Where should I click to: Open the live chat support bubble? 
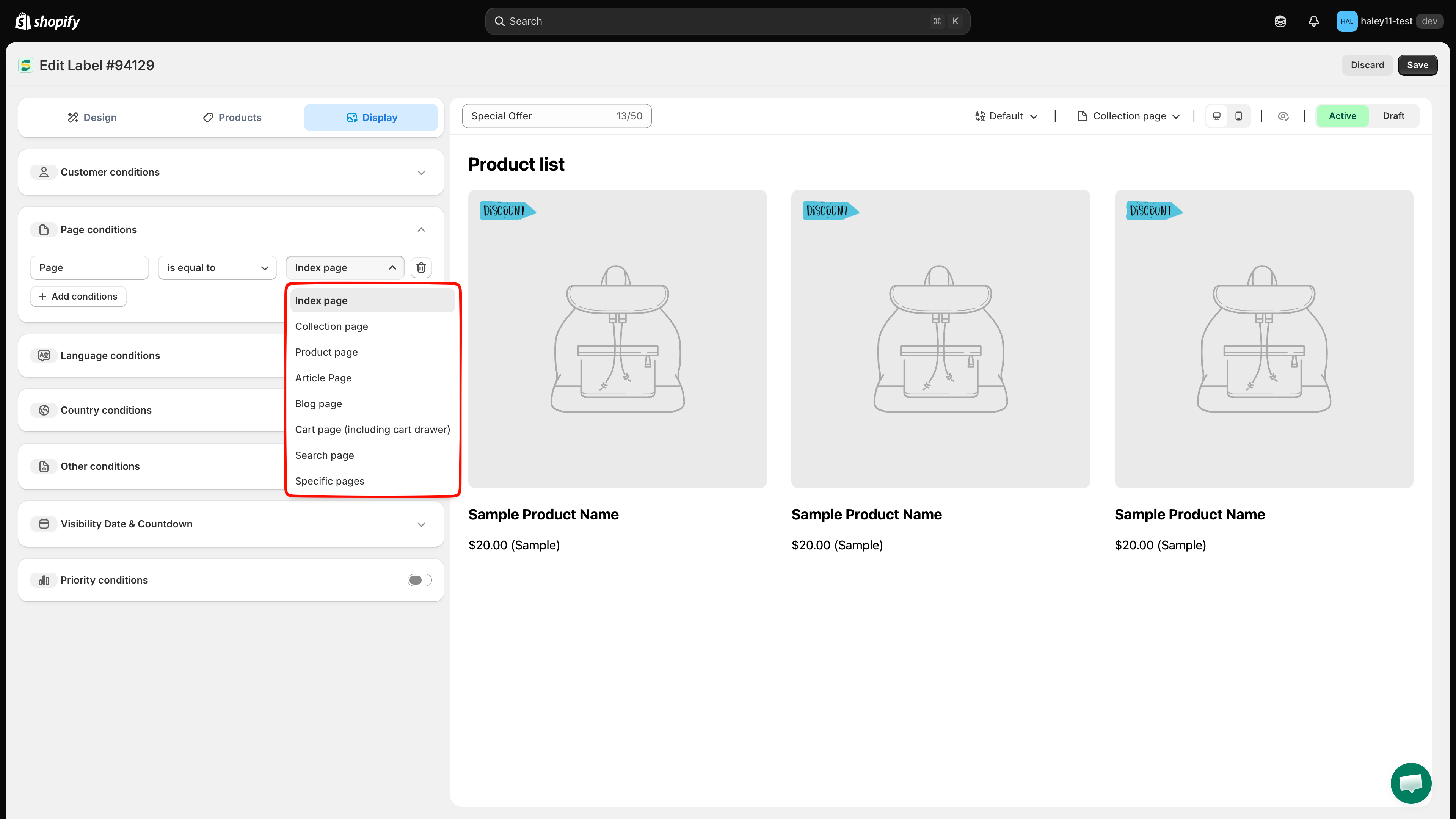click(1411, 783)
